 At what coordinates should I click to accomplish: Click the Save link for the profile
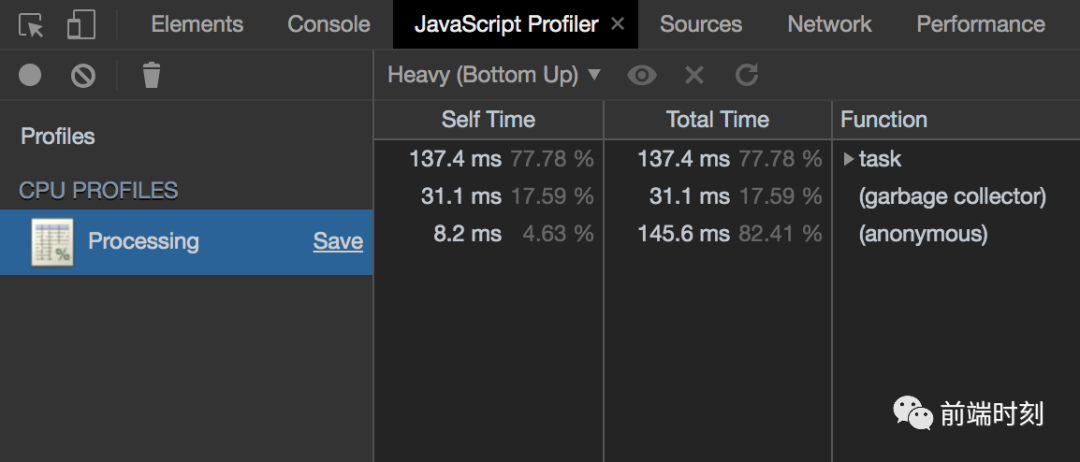pos(338,242)
